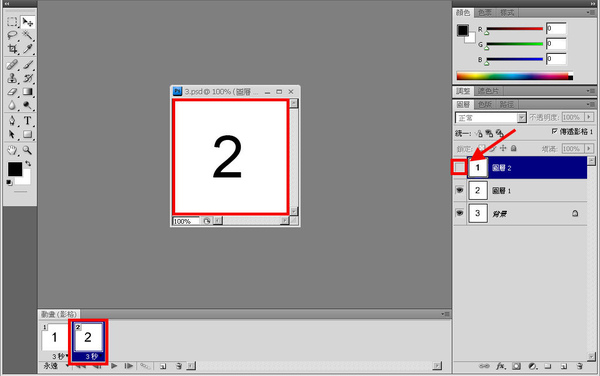Select the Crop tool

12,49
